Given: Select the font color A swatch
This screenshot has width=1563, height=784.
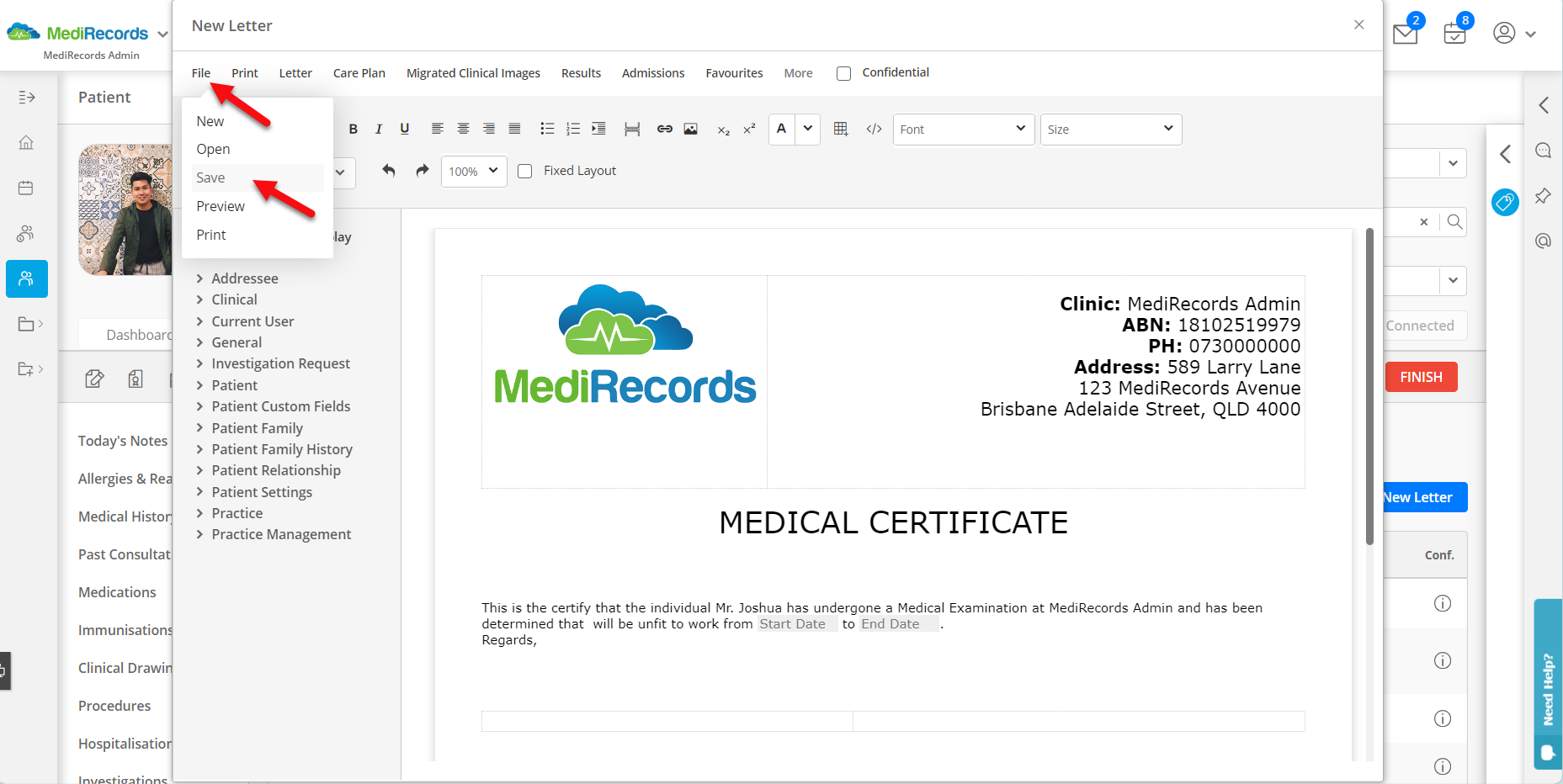Looking at the screenshot, I should [782, 129].
